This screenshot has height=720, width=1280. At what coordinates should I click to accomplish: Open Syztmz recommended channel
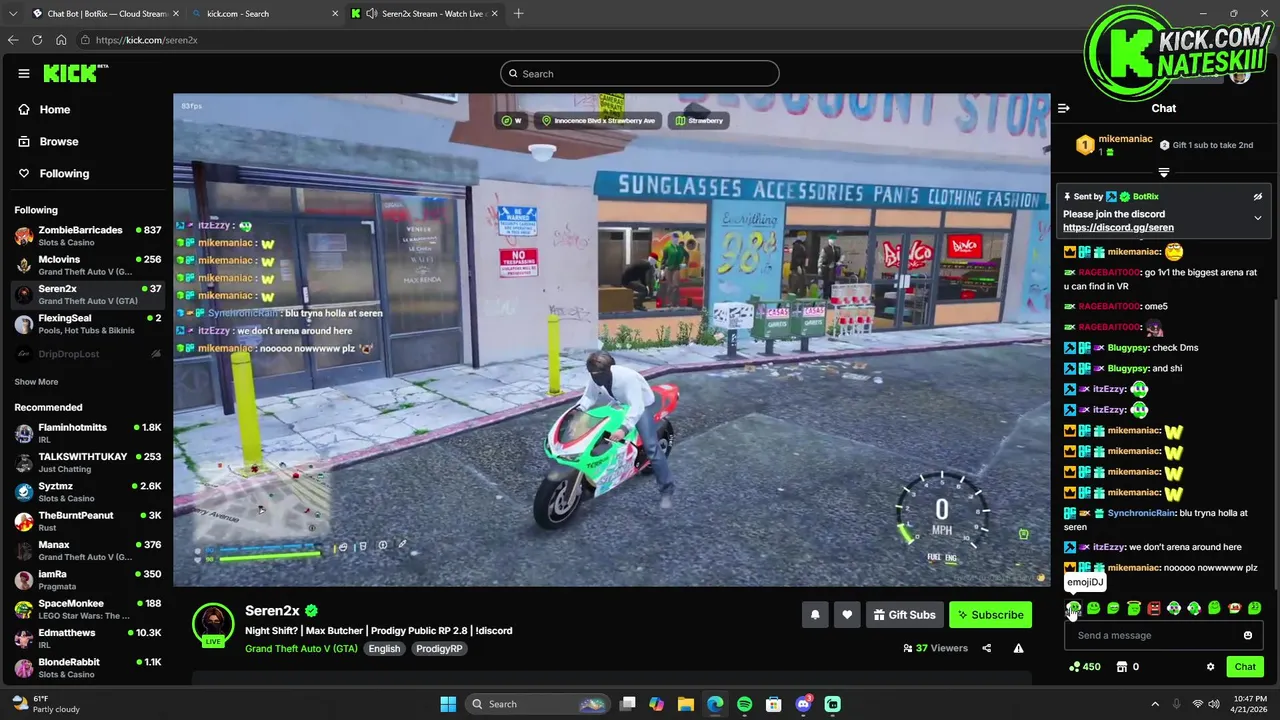click(88, 492)
